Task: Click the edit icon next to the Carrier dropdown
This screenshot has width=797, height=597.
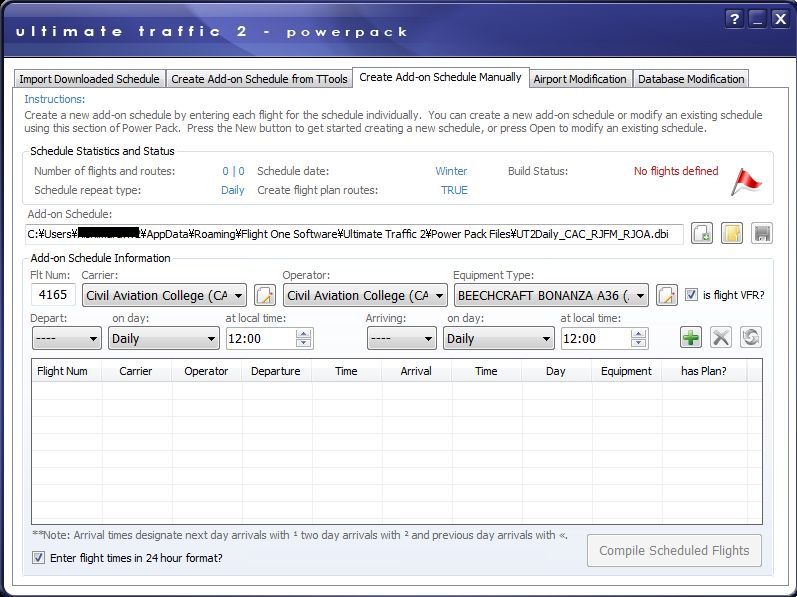Action: click(265, 295)
